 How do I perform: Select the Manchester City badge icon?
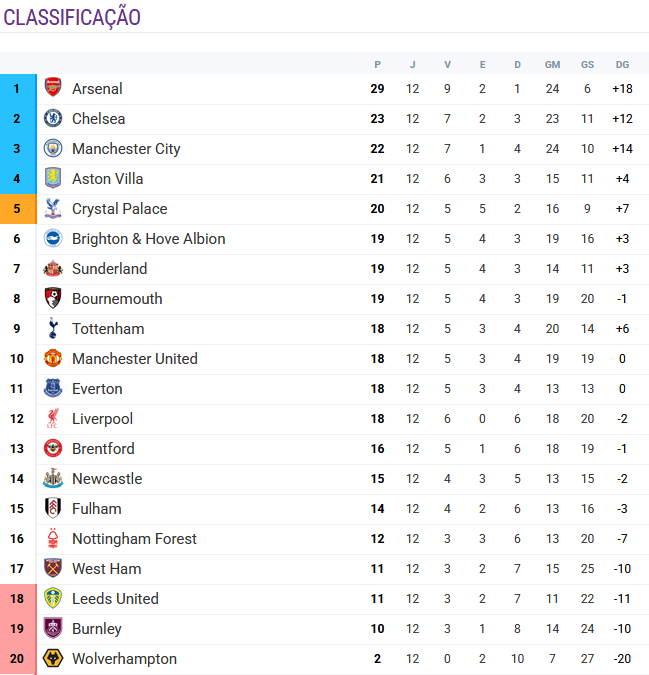(x=53, y=149)
